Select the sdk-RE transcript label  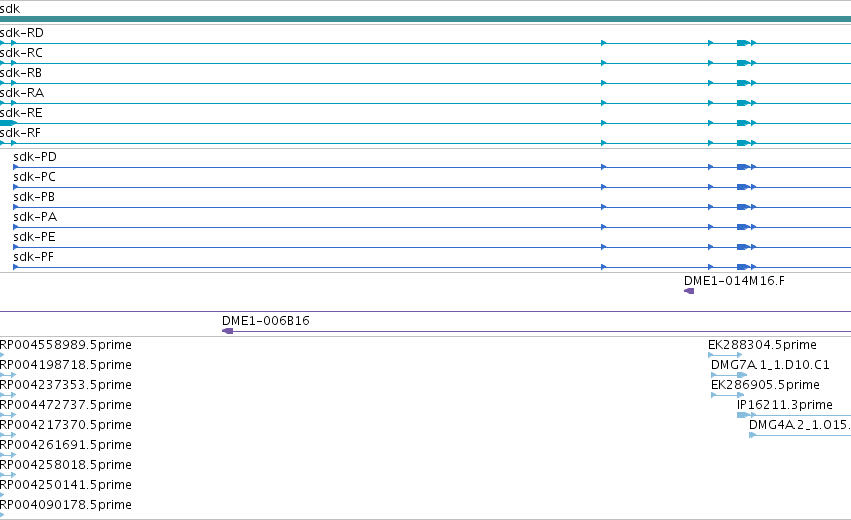point(21,113)
